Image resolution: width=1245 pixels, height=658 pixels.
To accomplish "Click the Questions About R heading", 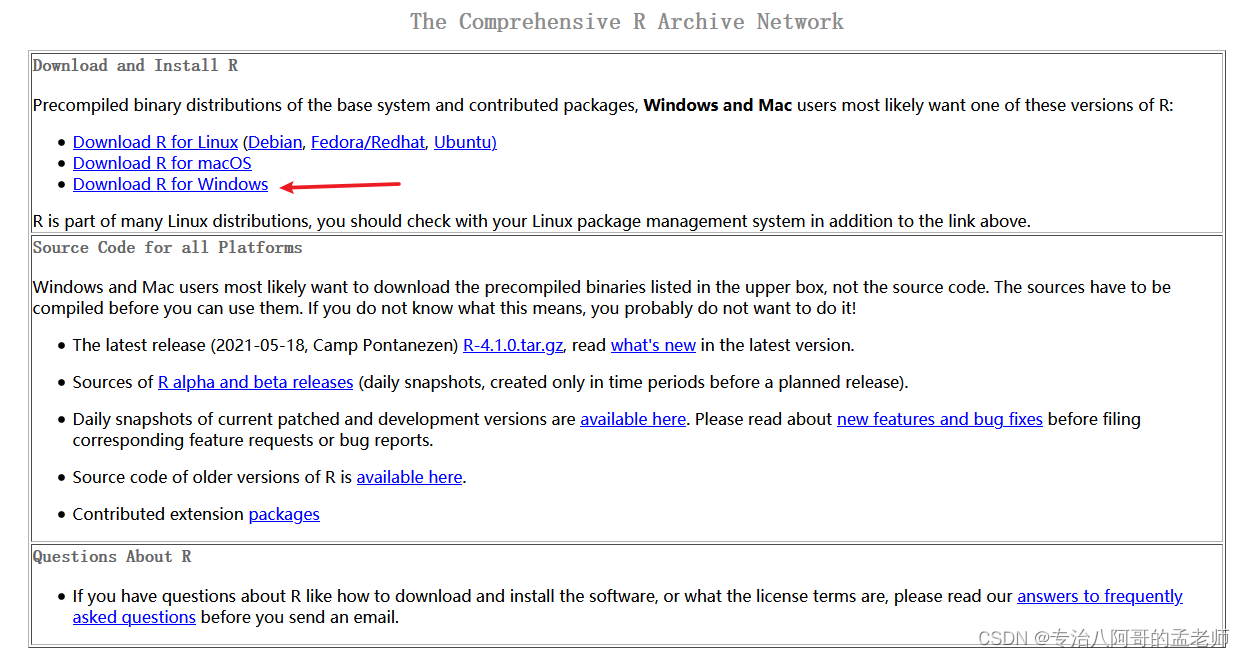I will point(112,556).
